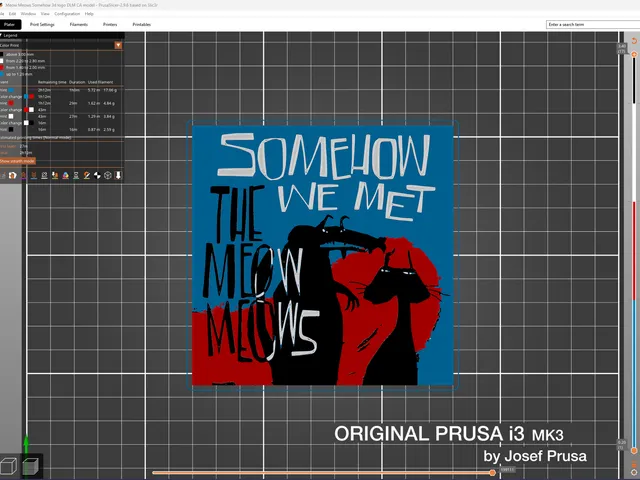Switch to the Print Settings tab
This screenshot has height=480, width=640.
(x=42, y=24)
